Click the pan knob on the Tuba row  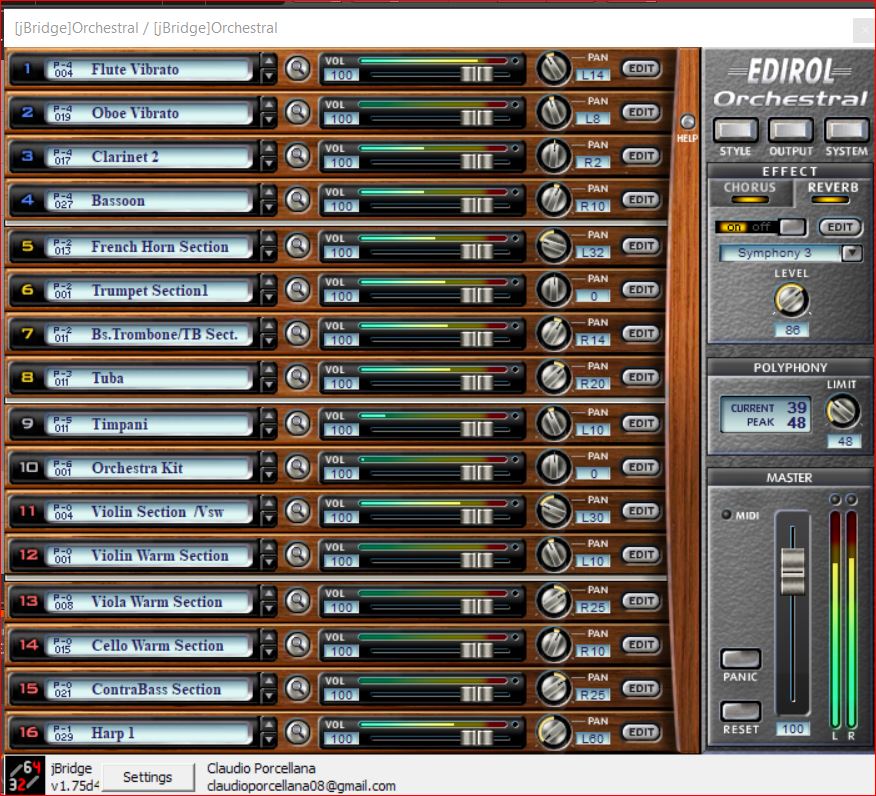554,377
